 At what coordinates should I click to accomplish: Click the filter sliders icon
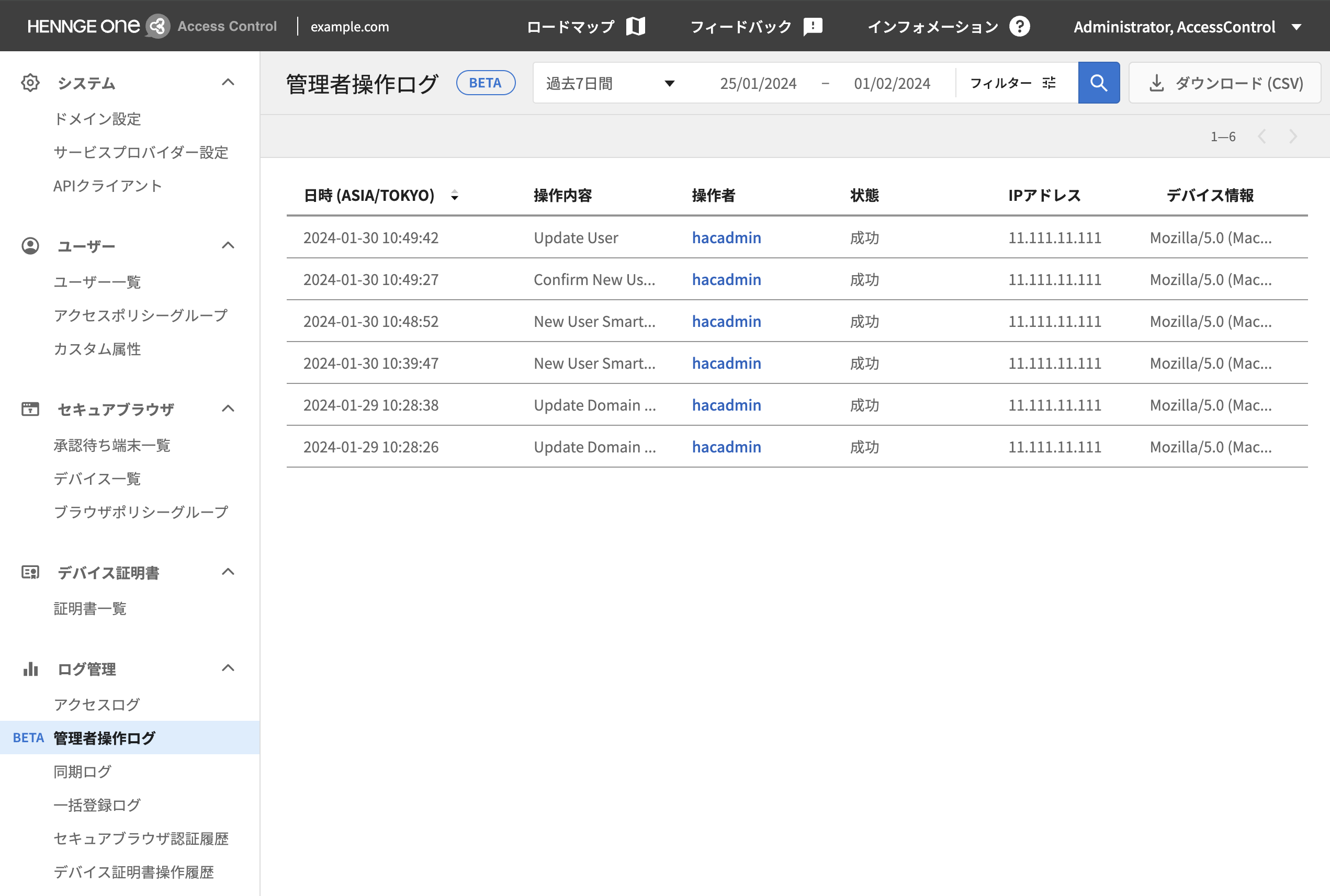click(x=1049, y=84)
